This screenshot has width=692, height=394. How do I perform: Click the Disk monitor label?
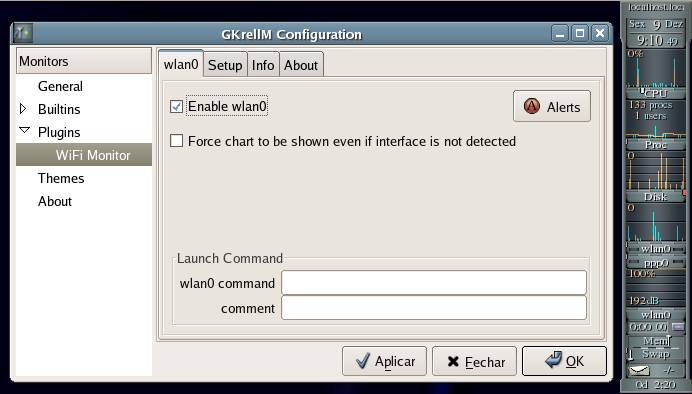(x=655, y=197)
